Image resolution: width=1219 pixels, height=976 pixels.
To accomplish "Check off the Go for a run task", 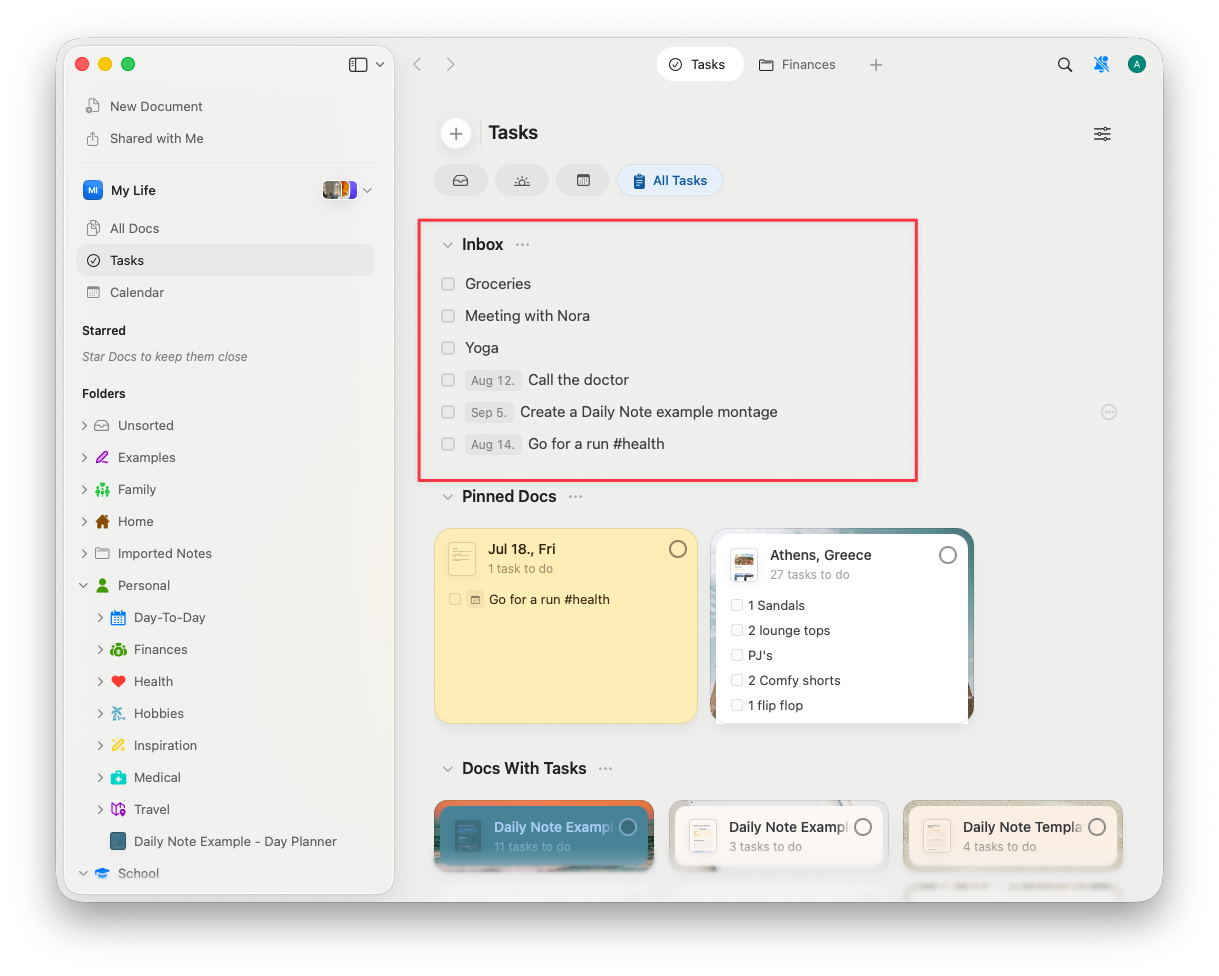I will point(447,444).
